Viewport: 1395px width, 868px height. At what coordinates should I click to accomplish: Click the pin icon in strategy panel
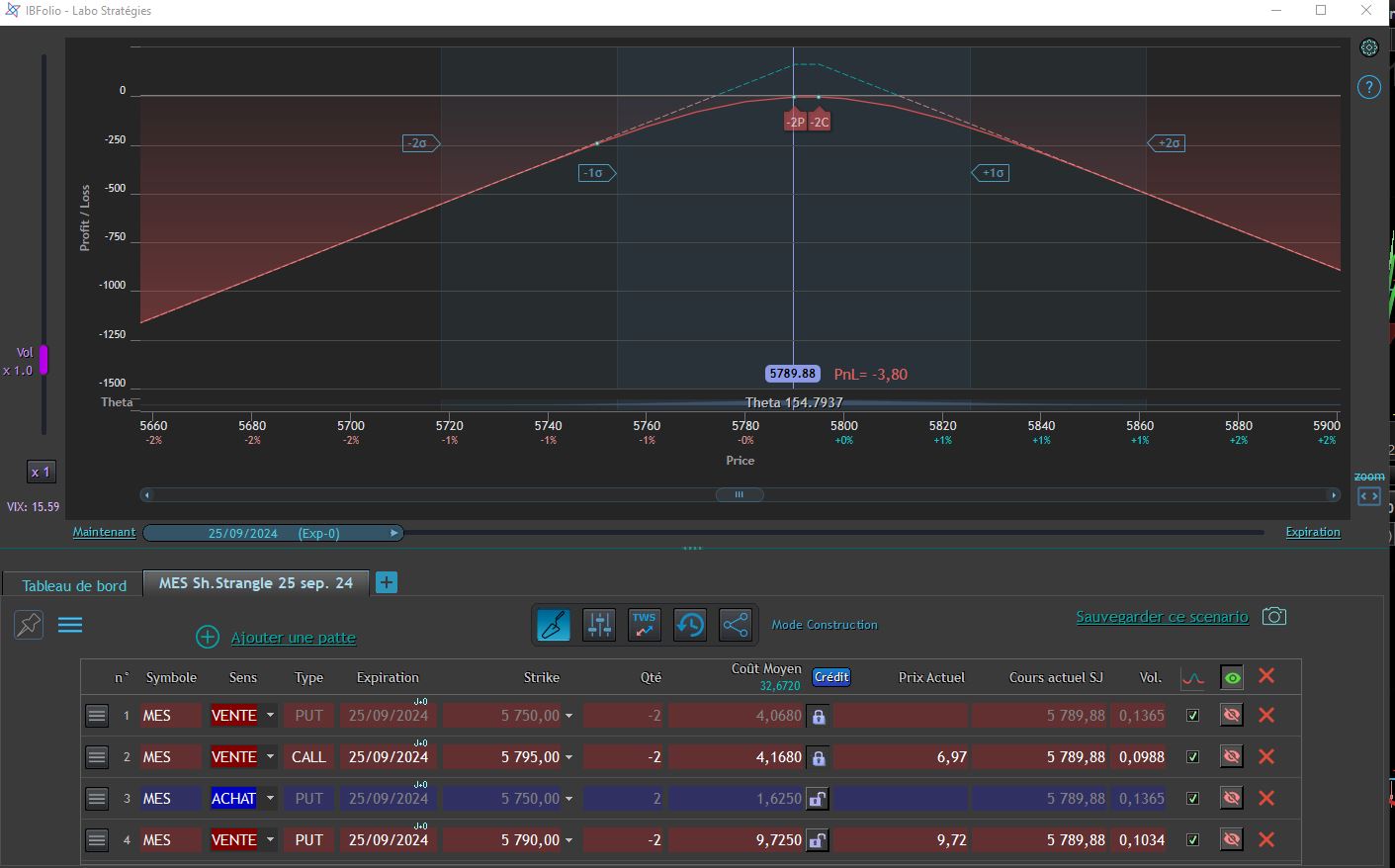29,625
